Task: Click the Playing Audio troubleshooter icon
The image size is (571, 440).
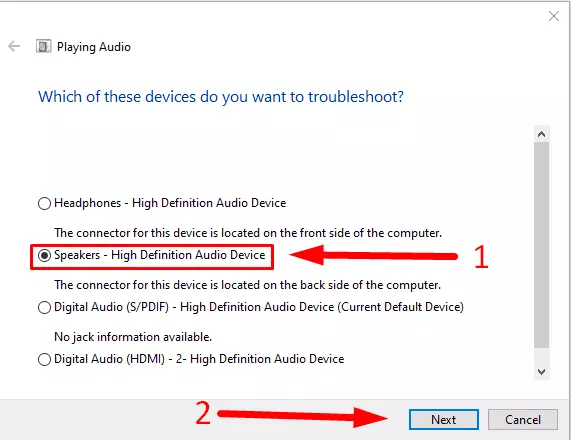Action: [43, 46]
